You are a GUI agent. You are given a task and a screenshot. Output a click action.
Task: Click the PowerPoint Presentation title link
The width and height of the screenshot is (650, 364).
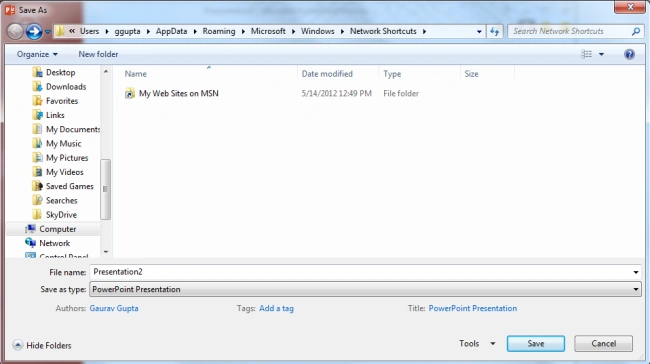tap(473, 308)
